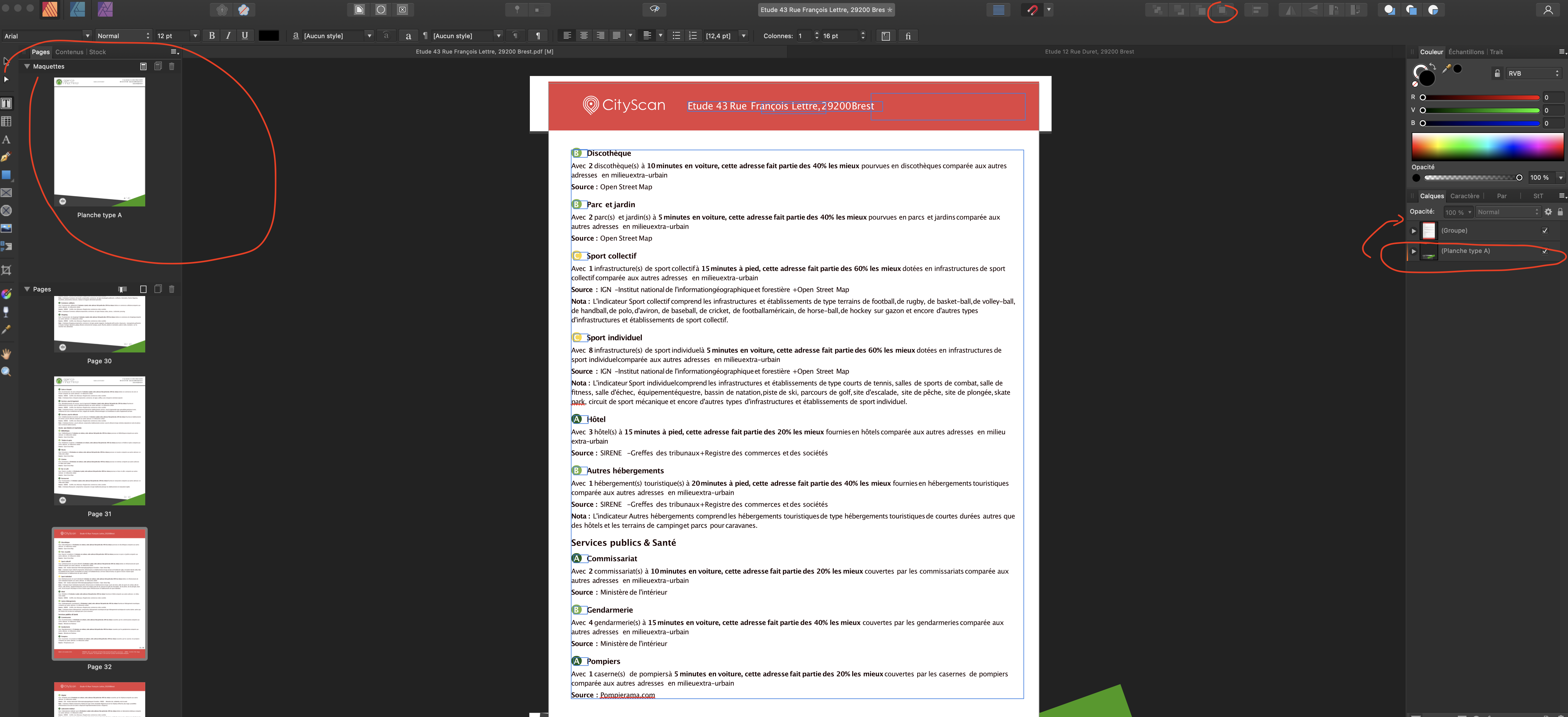Viewport: 1568px width, 717px height.
Task: Click the Italic formatting button
Action: (228, 36)
